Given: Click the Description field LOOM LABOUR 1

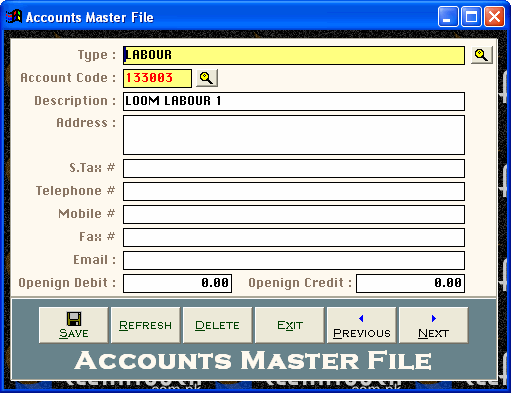Looking at the screenshot, I should 294,101.
